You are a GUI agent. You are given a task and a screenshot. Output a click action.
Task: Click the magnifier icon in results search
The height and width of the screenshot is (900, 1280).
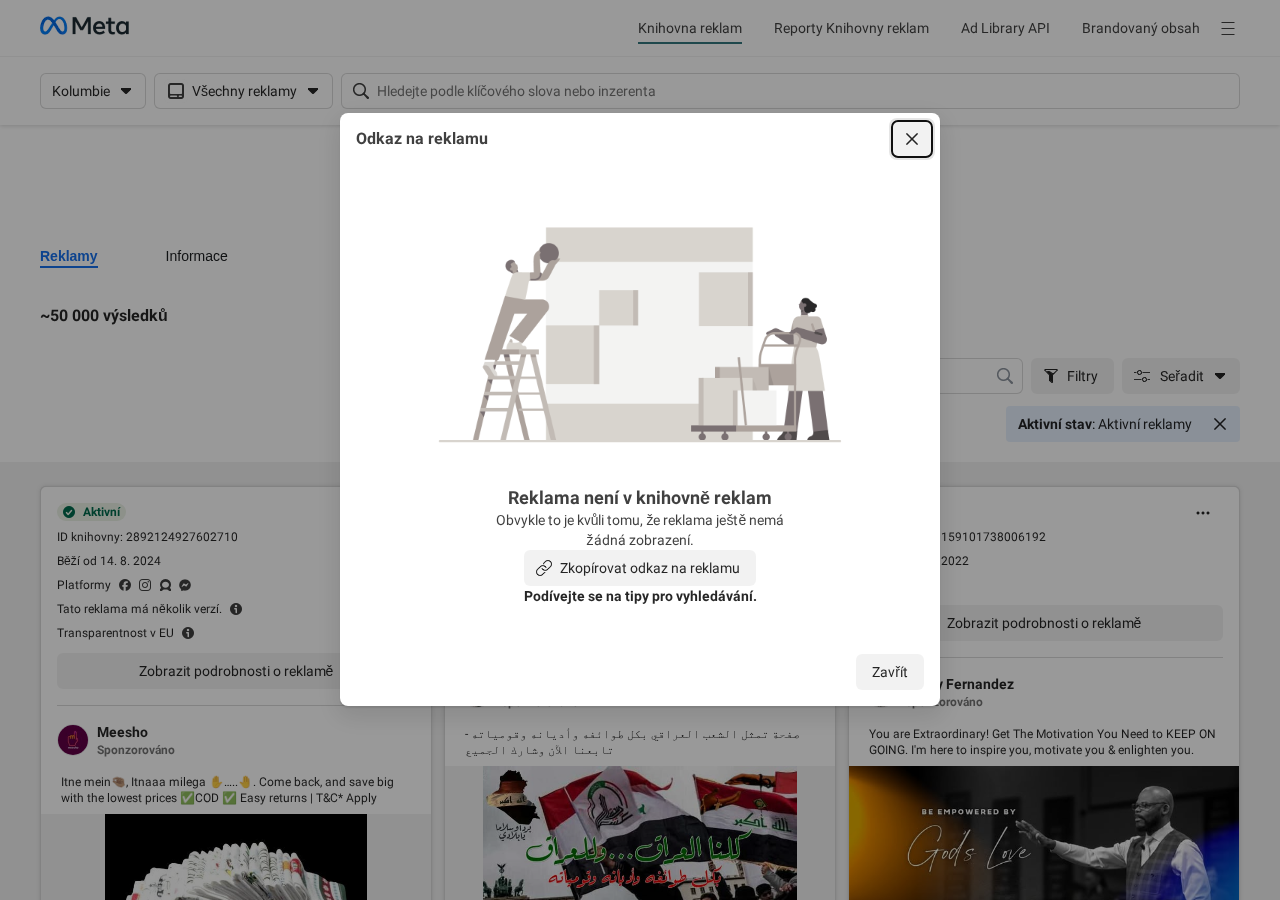(x=1005, y=376)
